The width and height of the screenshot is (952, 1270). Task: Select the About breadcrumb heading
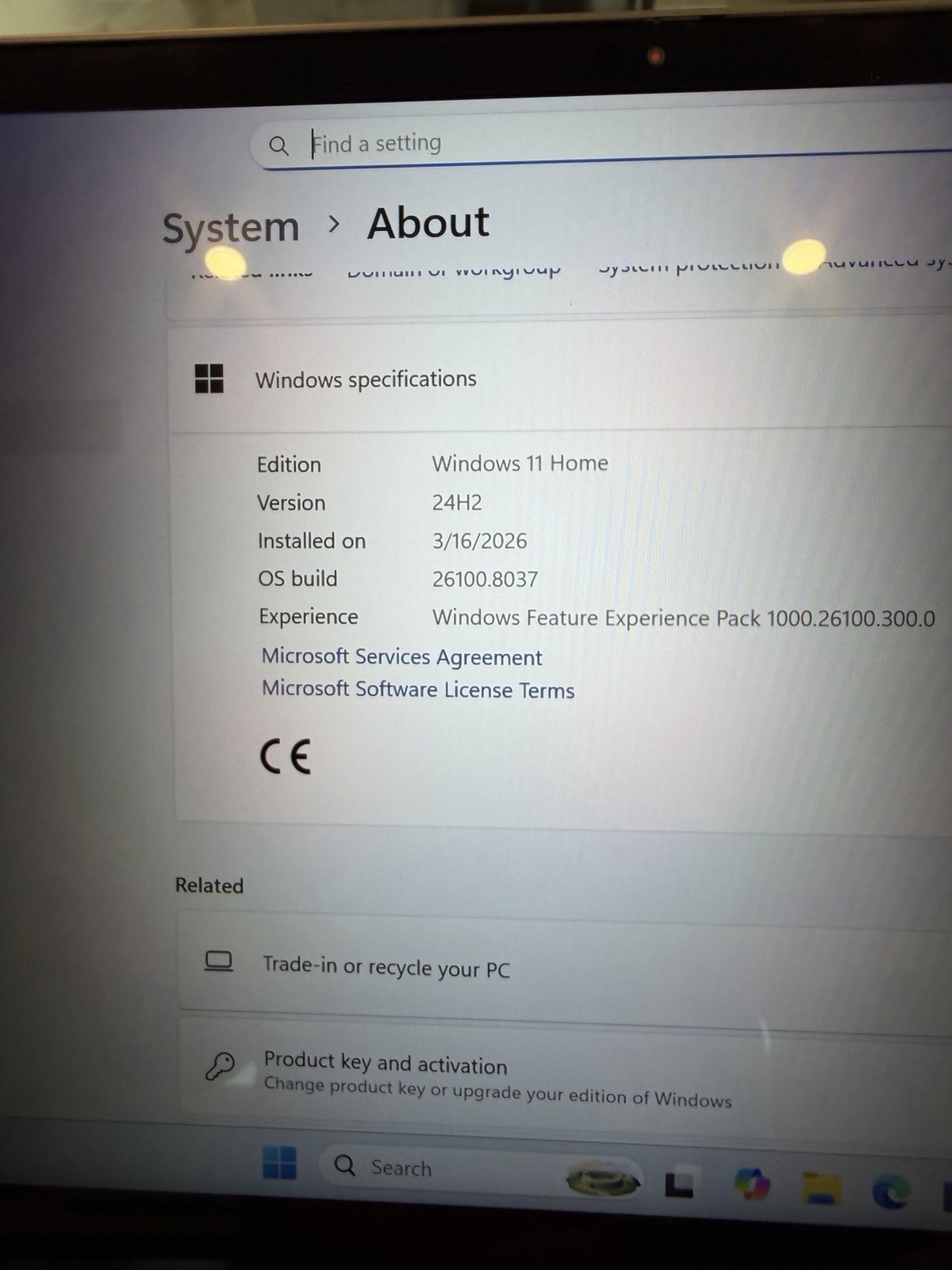(x=428, y=223)
